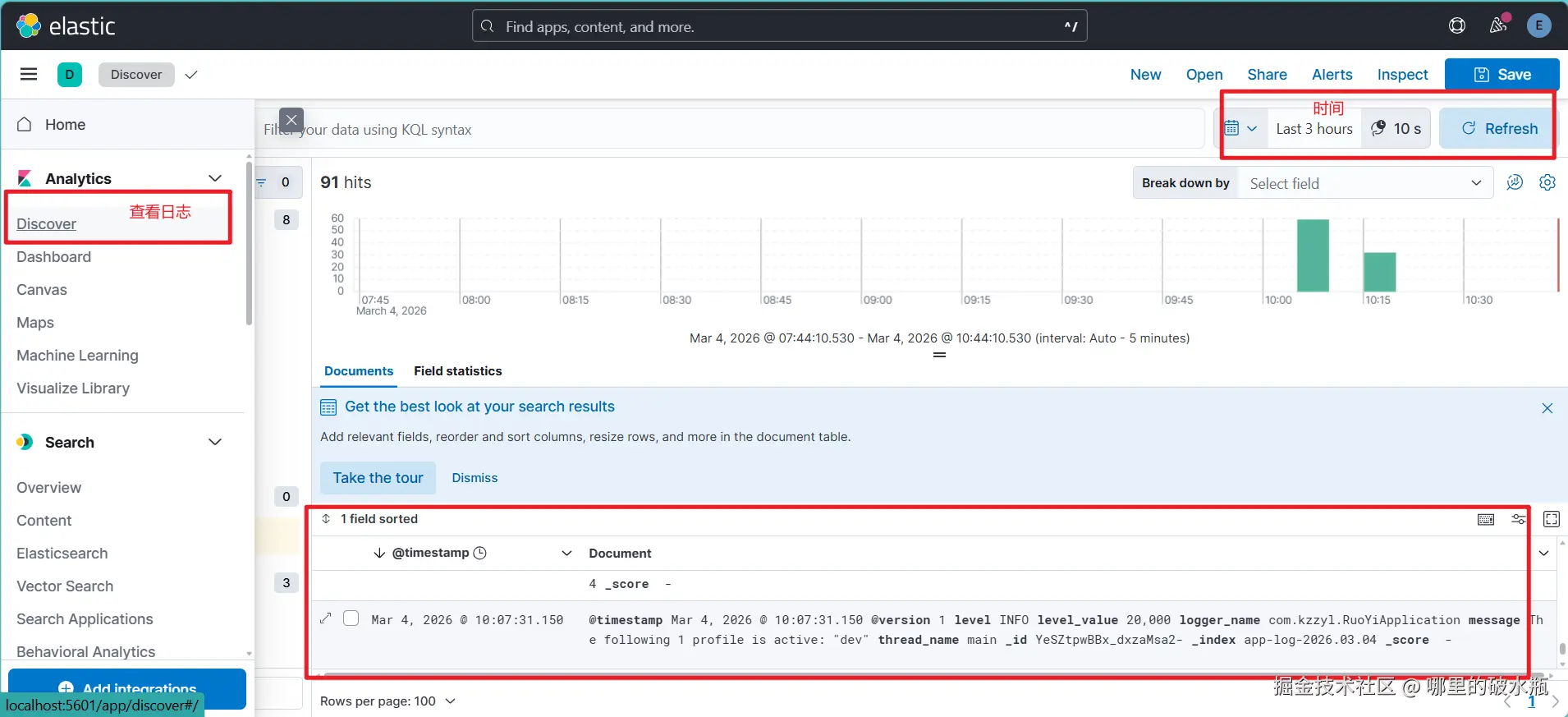The height and width of the screenshot is (717, 1568).
Task: Open Elasticsearch in sidebar
Action: click(62, 554)
